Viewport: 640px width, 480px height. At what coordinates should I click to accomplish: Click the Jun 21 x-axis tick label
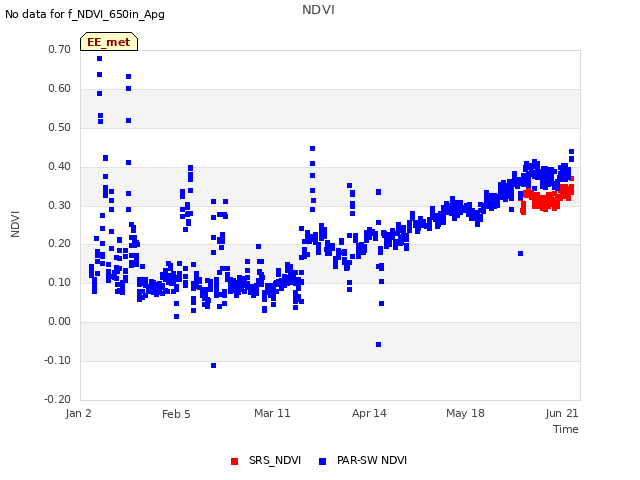(562, 413)
